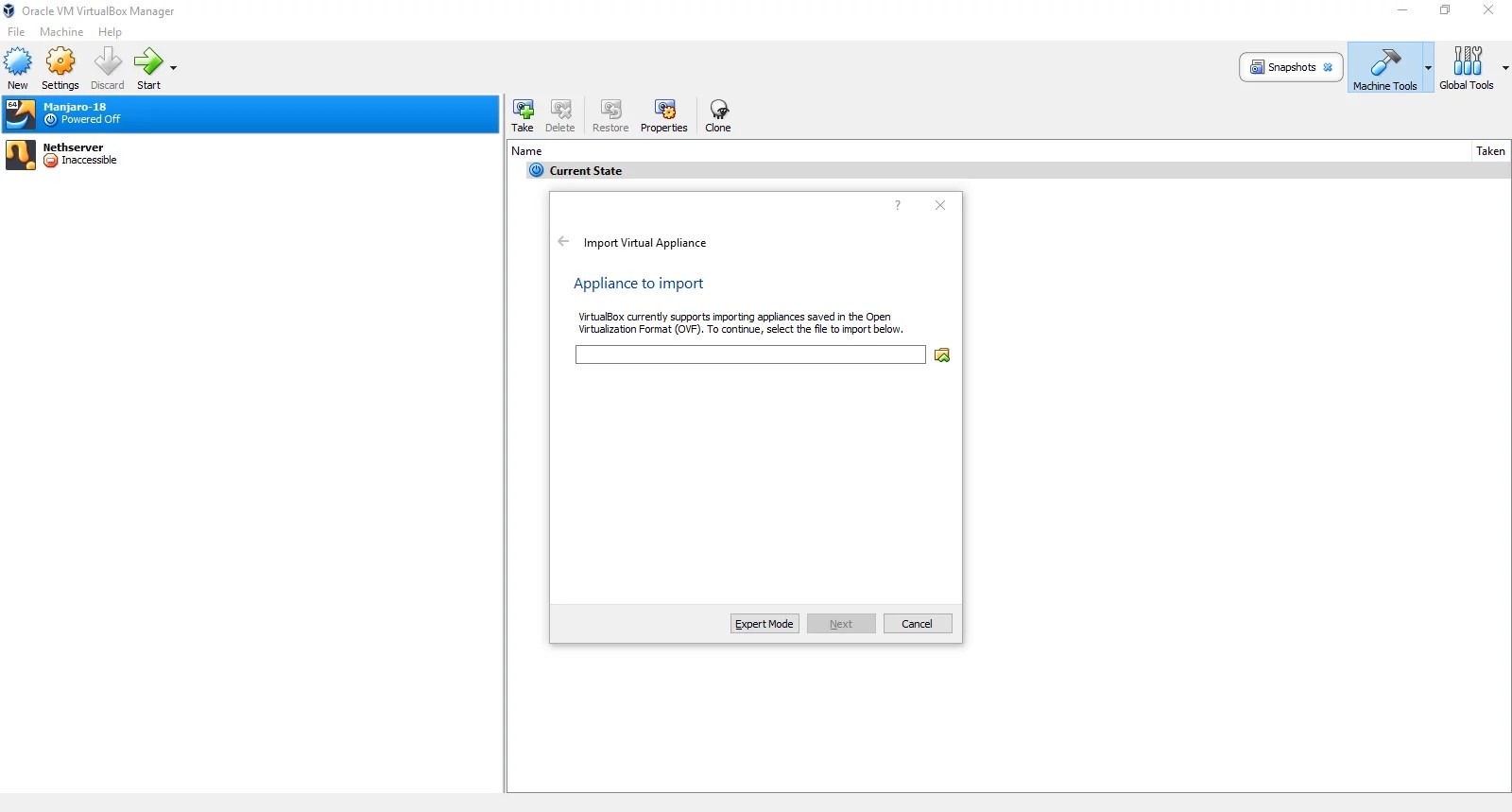Select the Nethserver virtual machine
Viewport: 1512px width, 812px height.
click(250, 154)
